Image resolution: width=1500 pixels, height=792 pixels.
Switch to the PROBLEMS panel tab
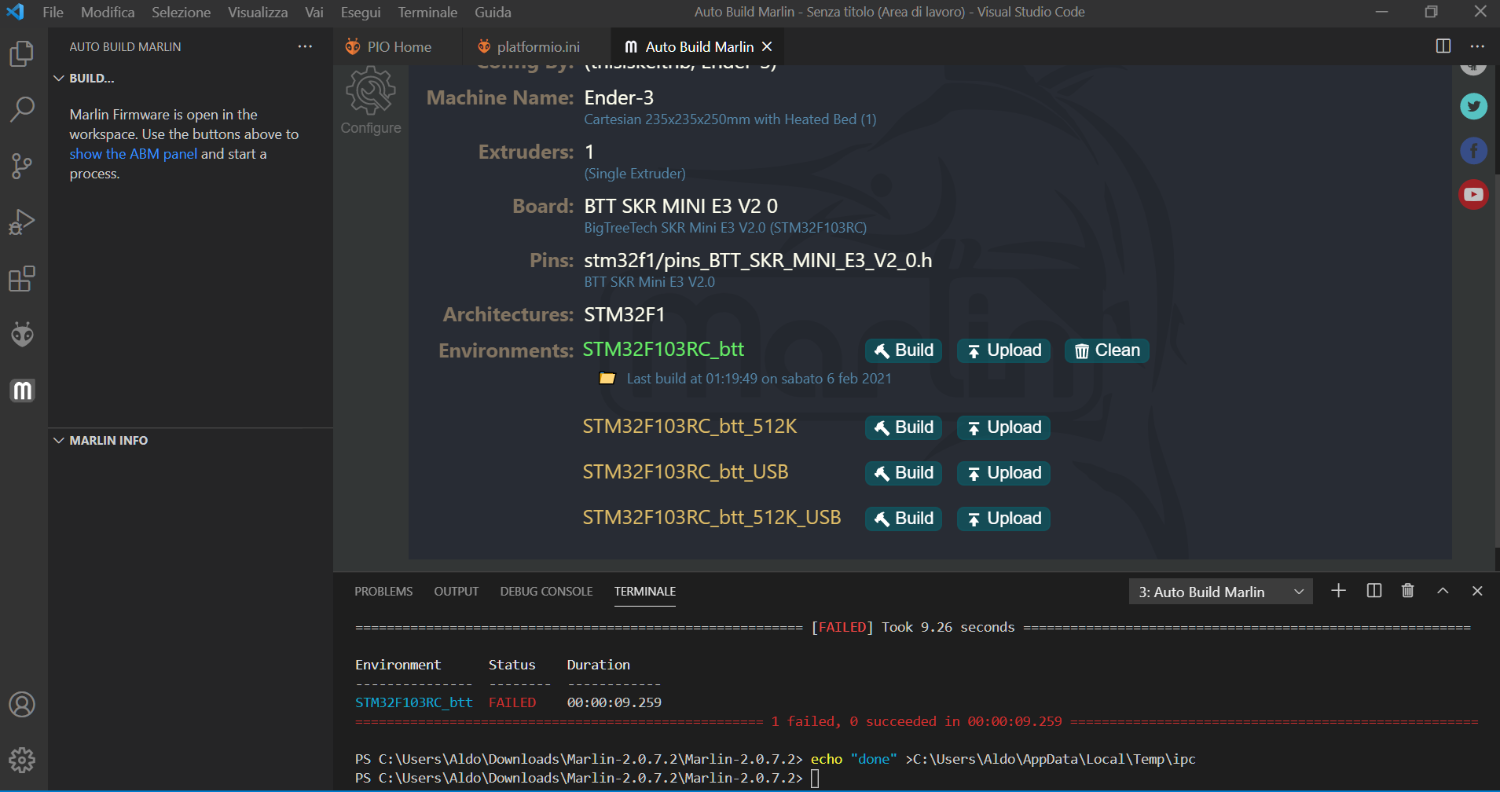(x=384, y=592)
